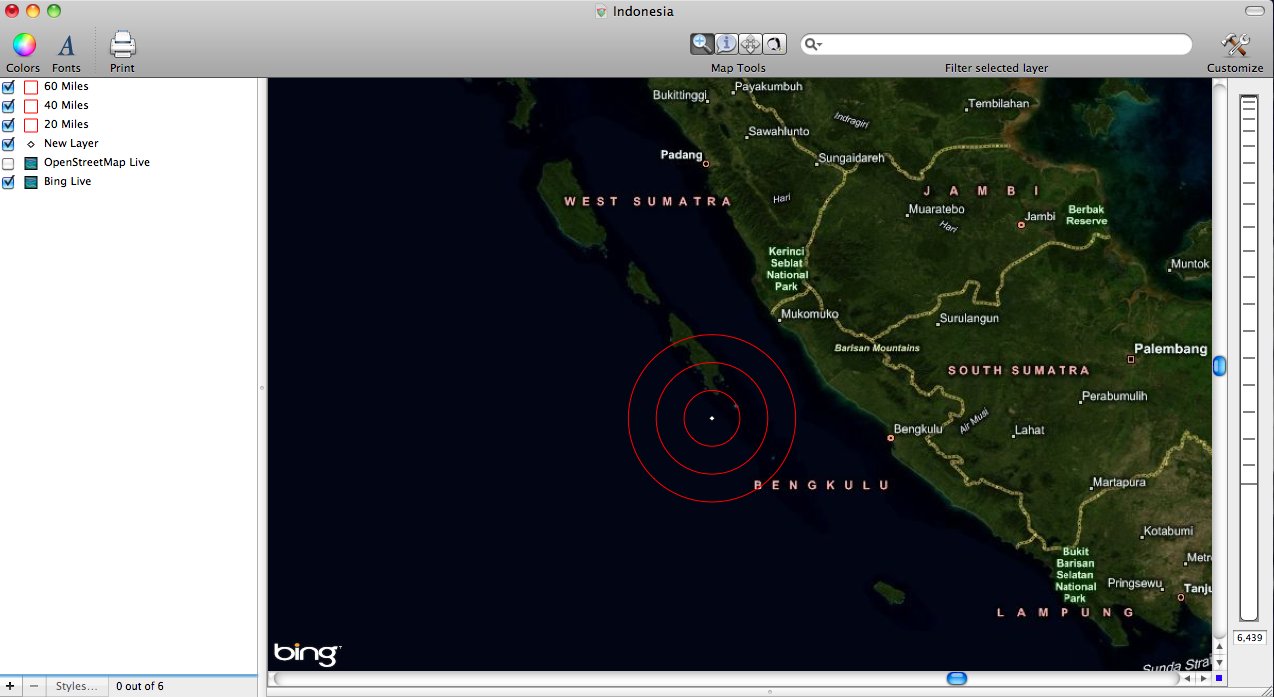
Task: Select the 20 Miles layer name
Action: click(x=67, y=124)
